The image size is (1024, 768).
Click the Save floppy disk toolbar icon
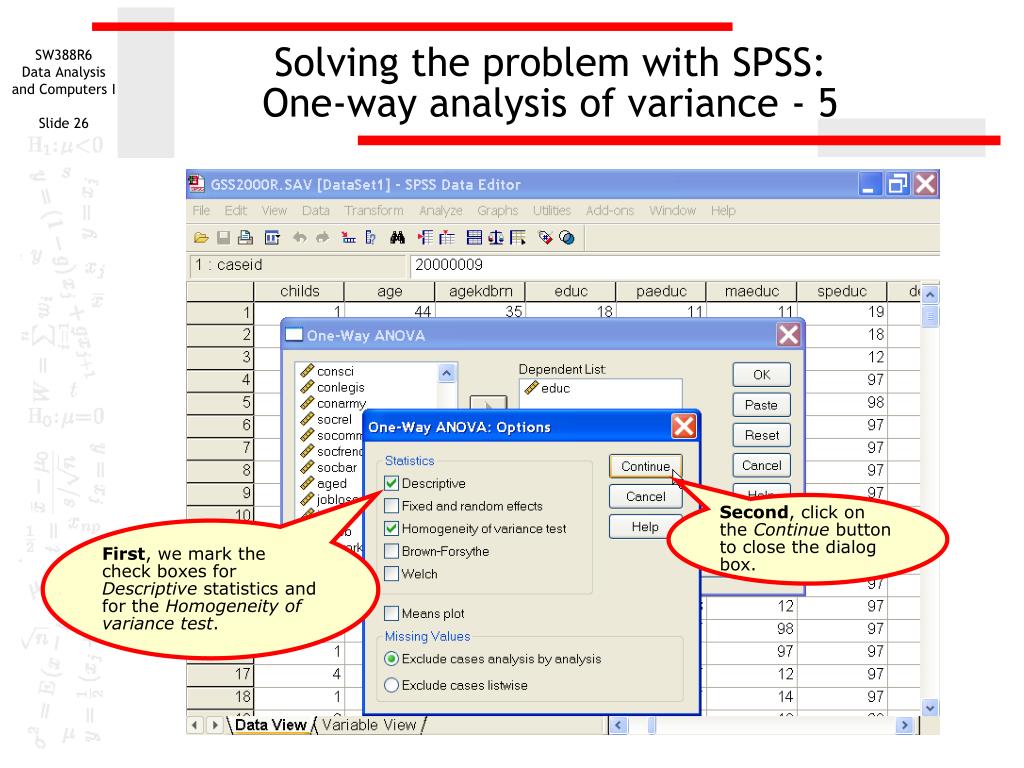click(223, 238)
